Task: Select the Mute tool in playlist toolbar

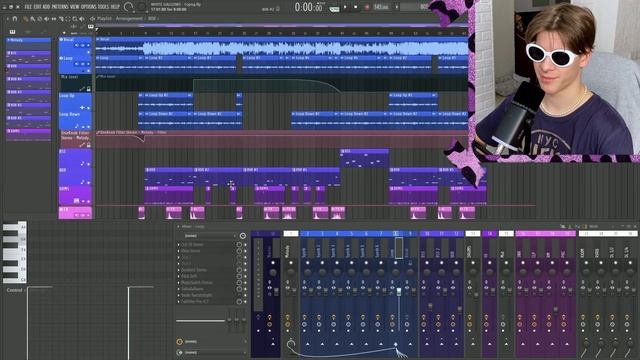Action: coord(47,19)
